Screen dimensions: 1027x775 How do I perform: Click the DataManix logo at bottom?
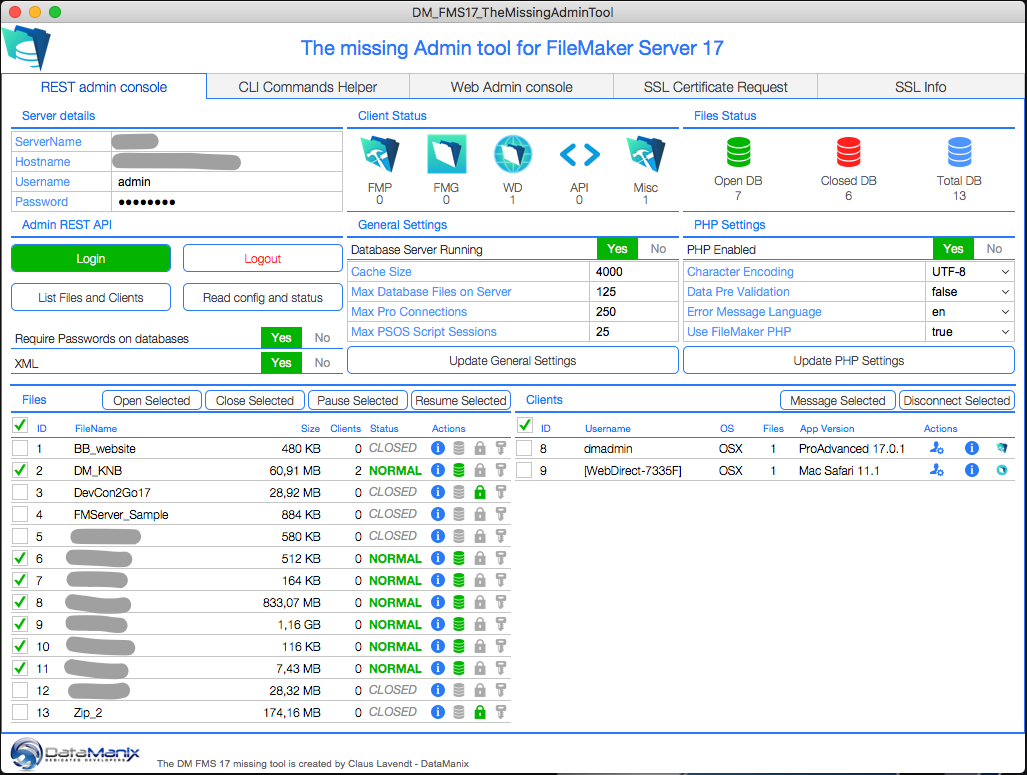(x=75, y=753)
